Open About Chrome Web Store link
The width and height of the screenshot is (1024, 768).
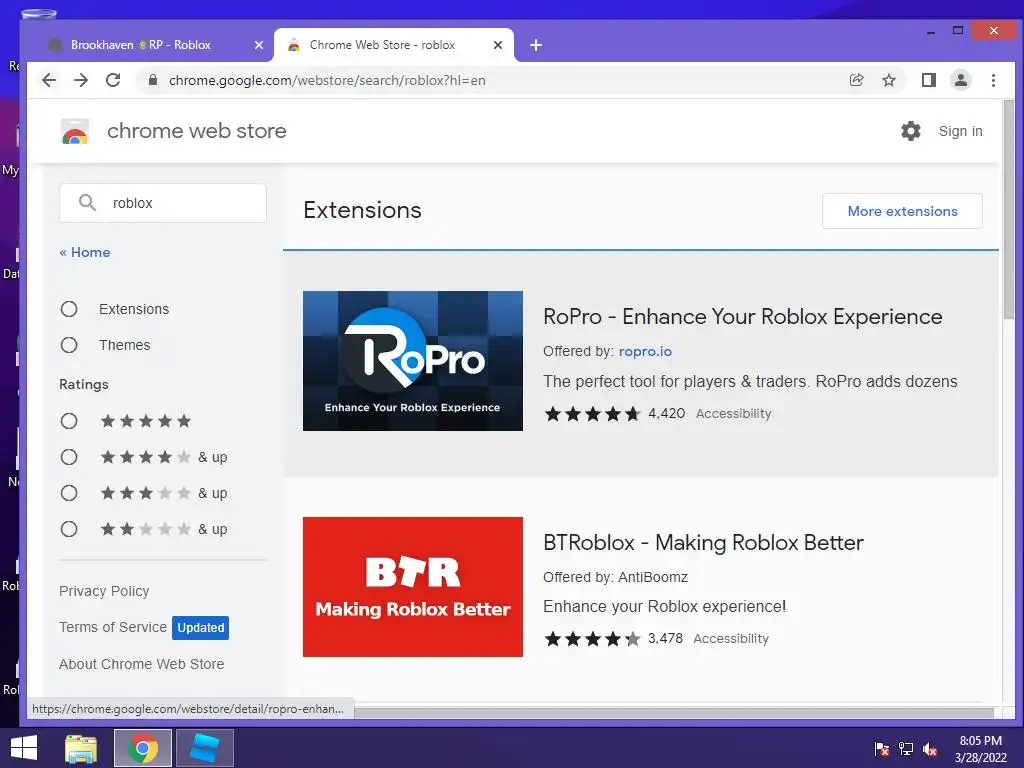pyautogui.click(x=142, y=664)
